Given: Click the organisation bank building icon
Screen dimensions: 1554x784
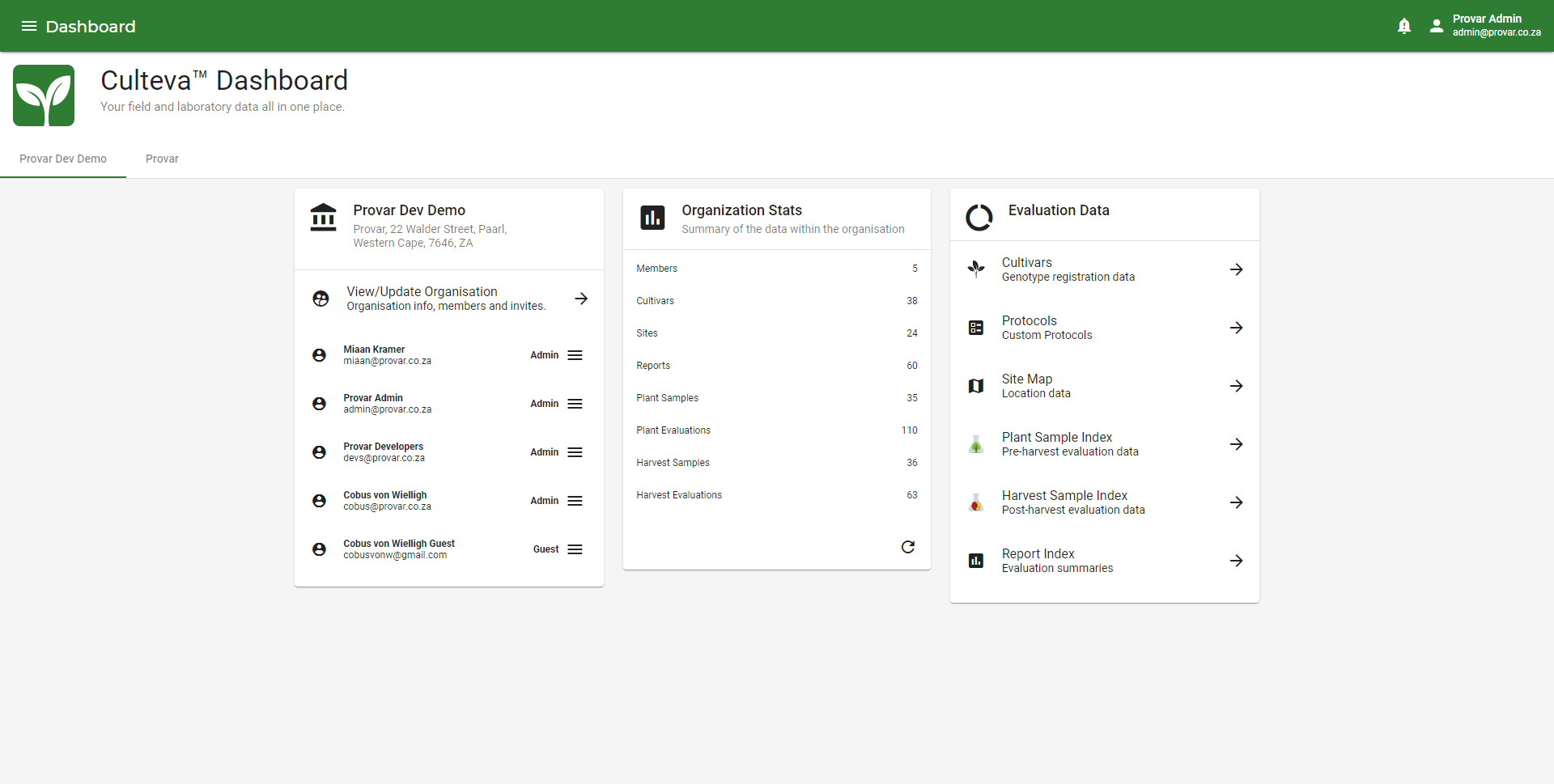Looking at the screenshot, I should point(323,217).
